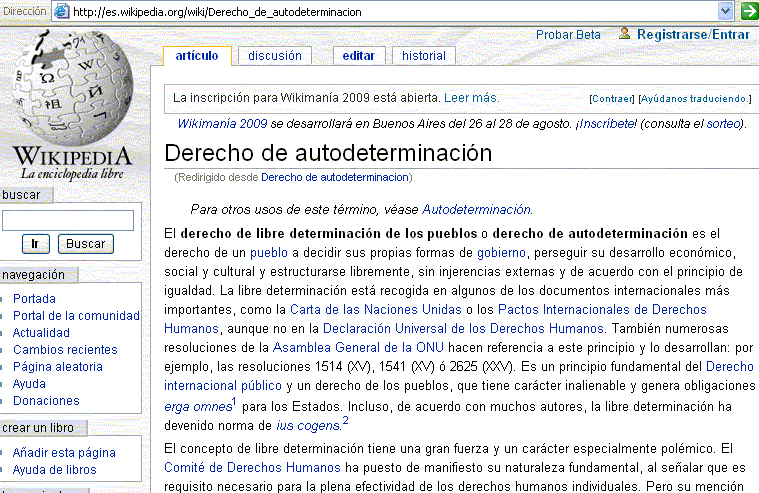The height and width of the screenshot is (493, 759).
Task: Follow the ius cogens link
Action: point(308,426)
